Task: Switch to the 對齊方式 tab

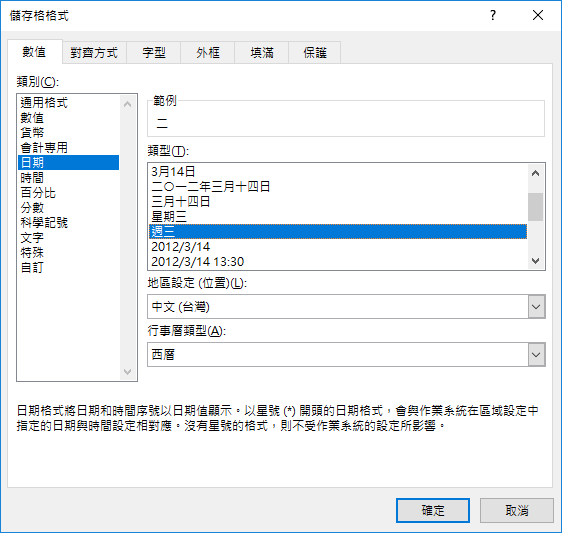Action: 94,53
